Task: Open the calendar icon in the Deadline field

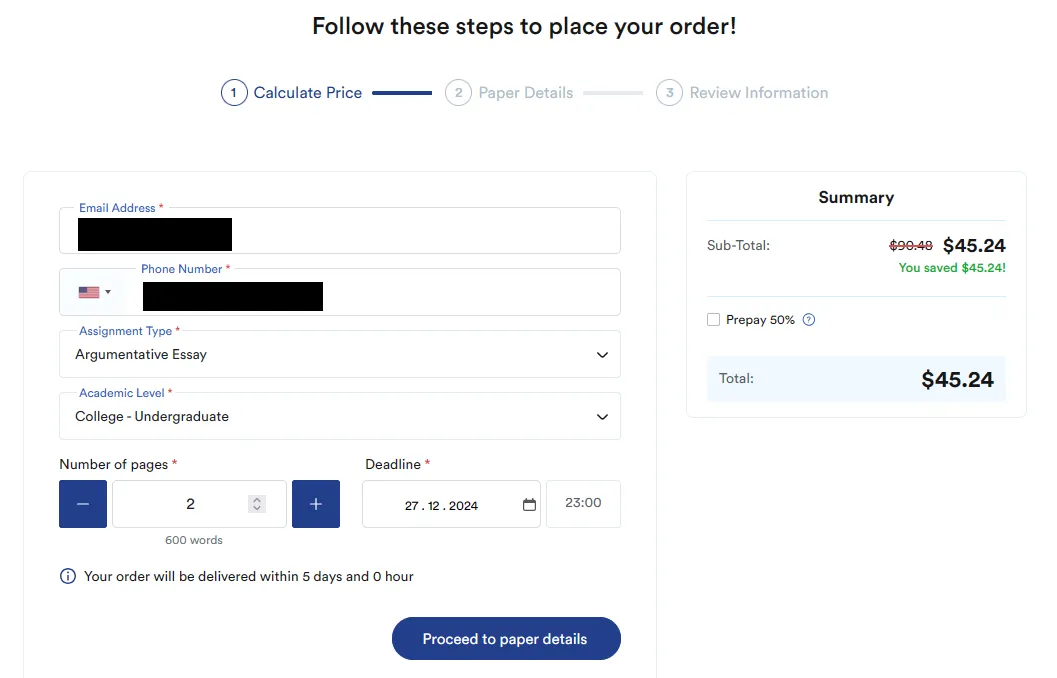Action: (x=529, y=504)
